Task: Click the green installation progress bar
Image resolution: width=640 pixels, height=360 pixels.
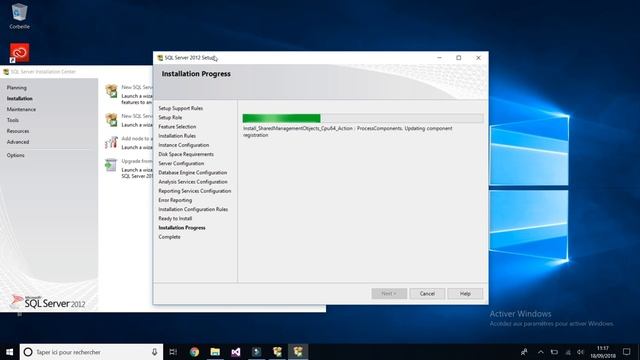Action: [x=363, y=118]
